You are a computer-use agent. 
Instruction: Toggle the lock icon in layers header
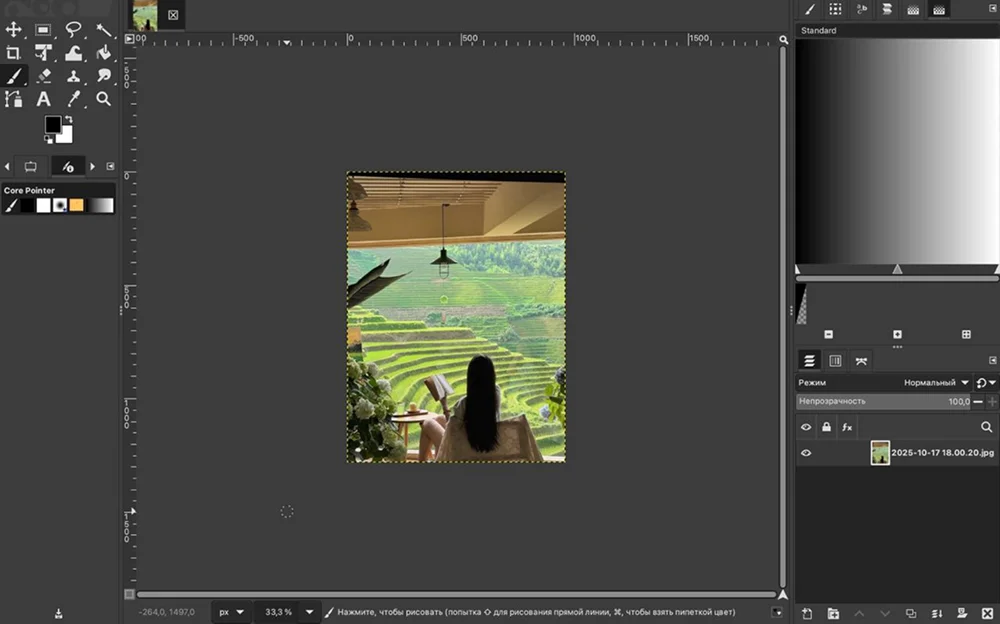(x=826, y=427)
